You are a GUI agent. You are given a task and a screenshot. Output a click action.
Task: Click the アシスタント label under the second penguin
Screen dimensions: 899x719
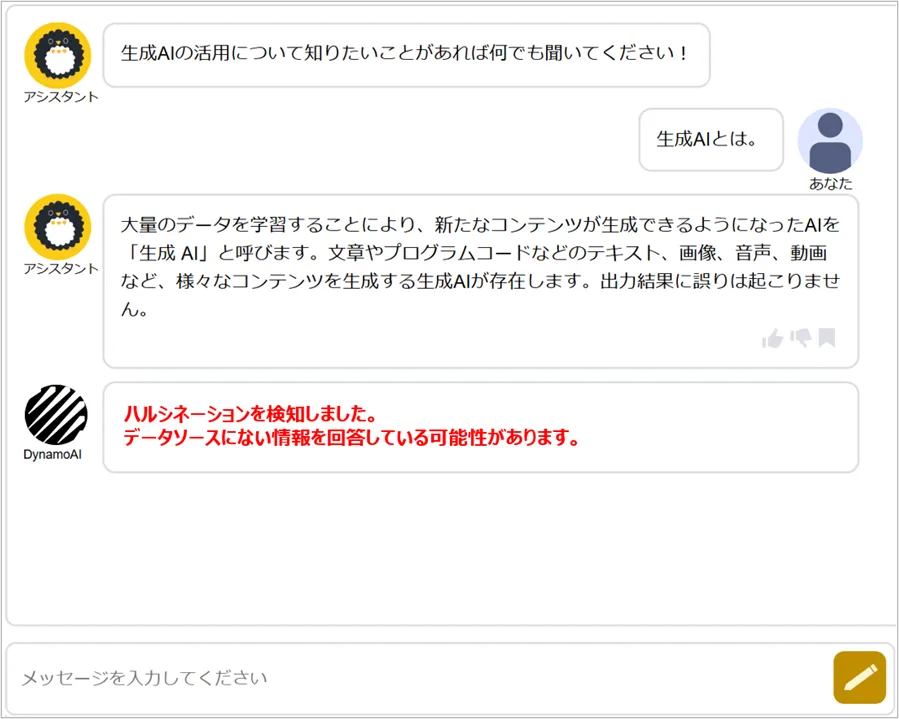[x=61, y=268]
